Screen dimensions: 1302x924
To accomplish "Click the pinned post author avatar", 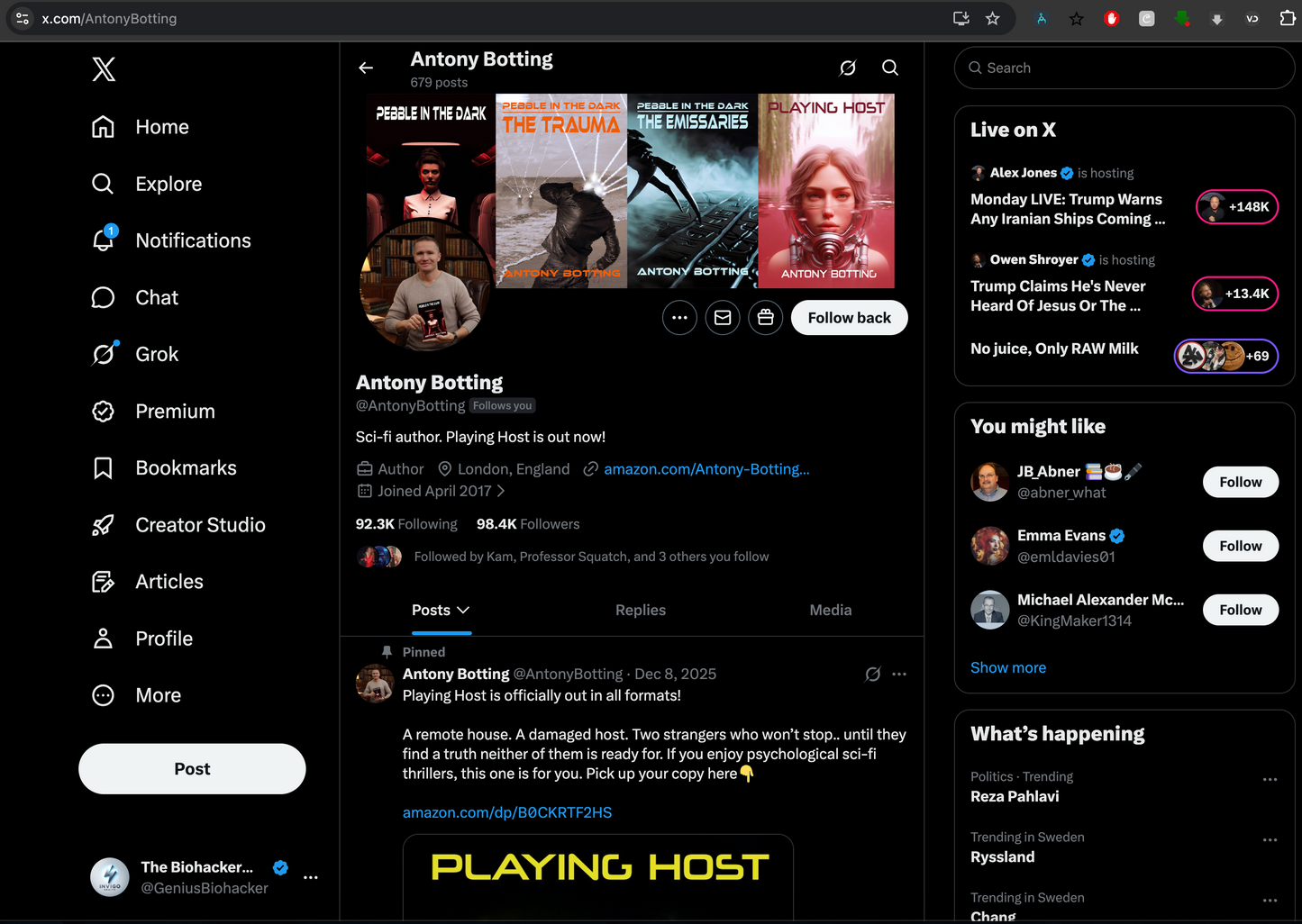I will (x=375, y=684).
